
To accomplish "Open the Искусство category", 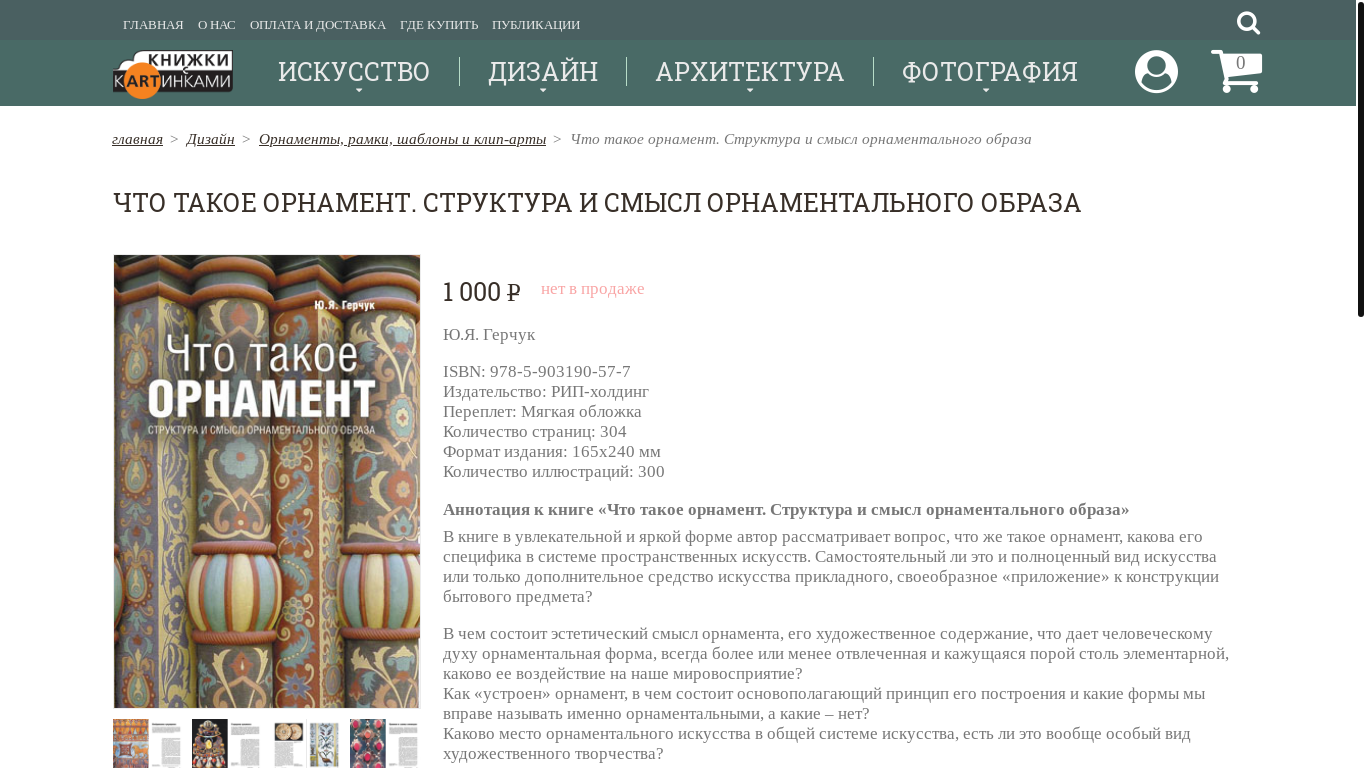I will coord(354,72).
